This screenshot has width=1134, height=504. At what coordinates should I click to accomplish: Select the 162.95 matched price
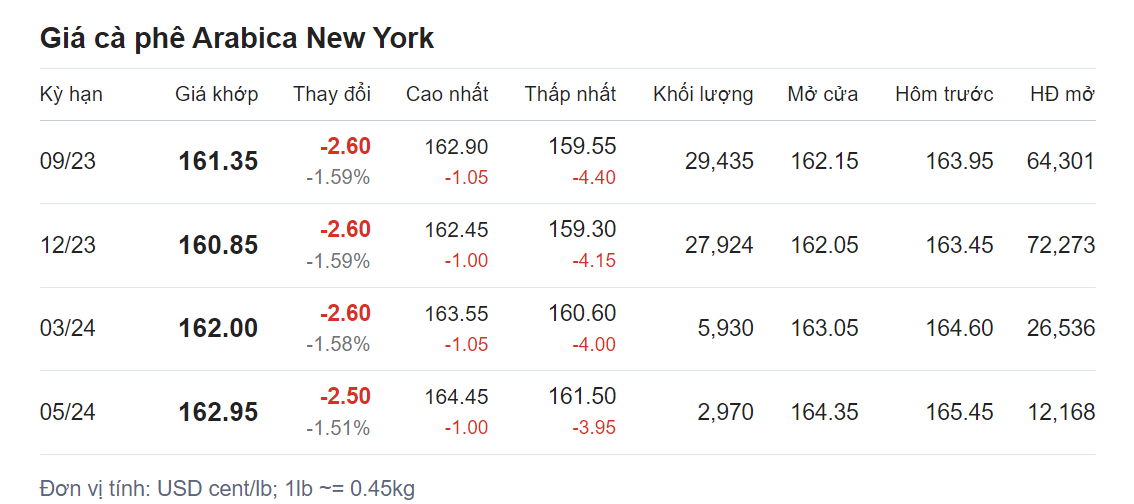tap(218, 412)
